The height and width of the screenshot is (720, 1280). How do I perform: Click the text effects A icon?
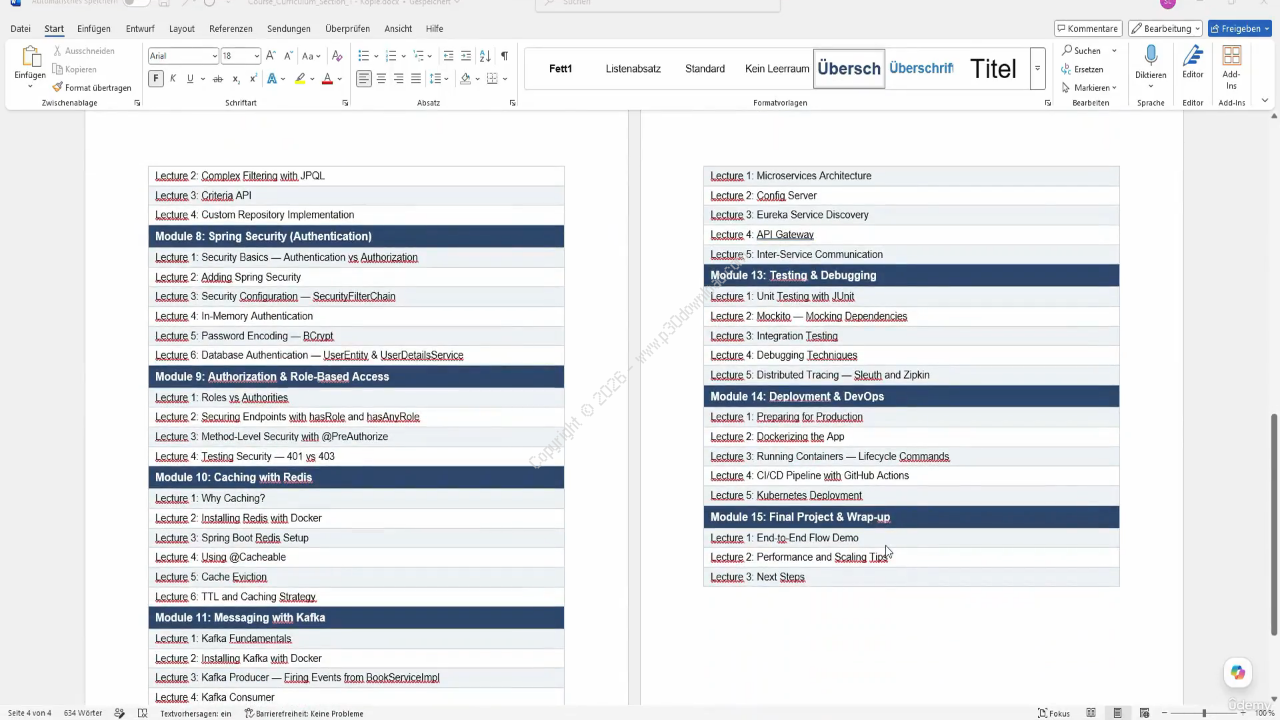(271, 79)
